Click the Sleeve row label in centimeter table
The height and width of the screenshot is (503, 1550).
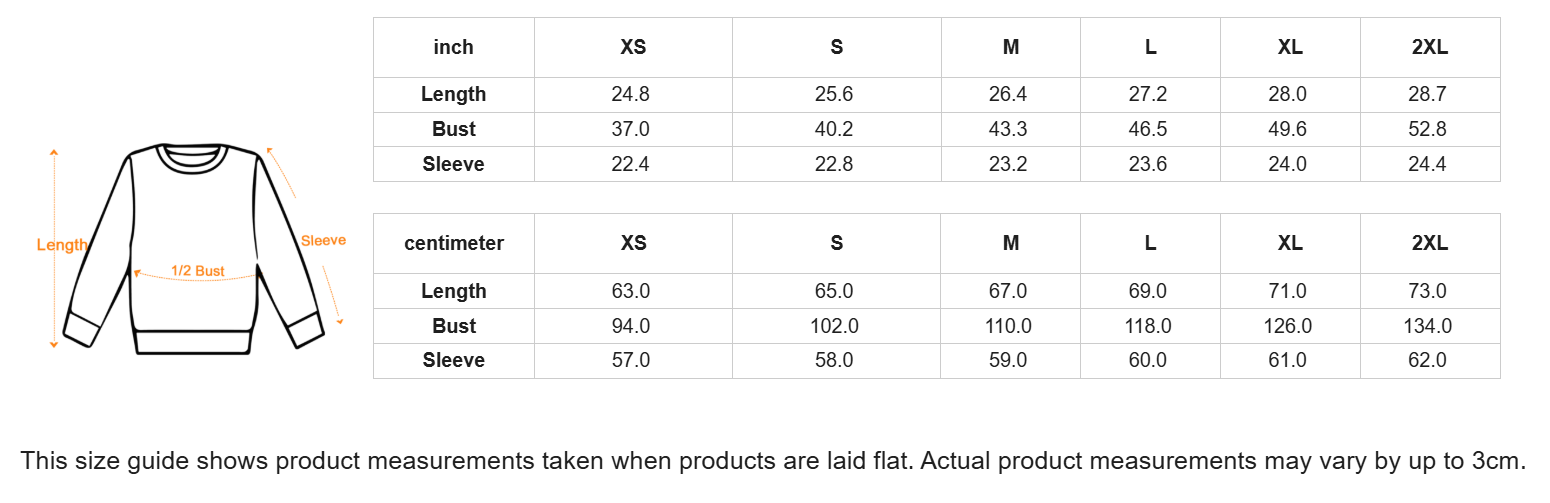click(453, 360)
